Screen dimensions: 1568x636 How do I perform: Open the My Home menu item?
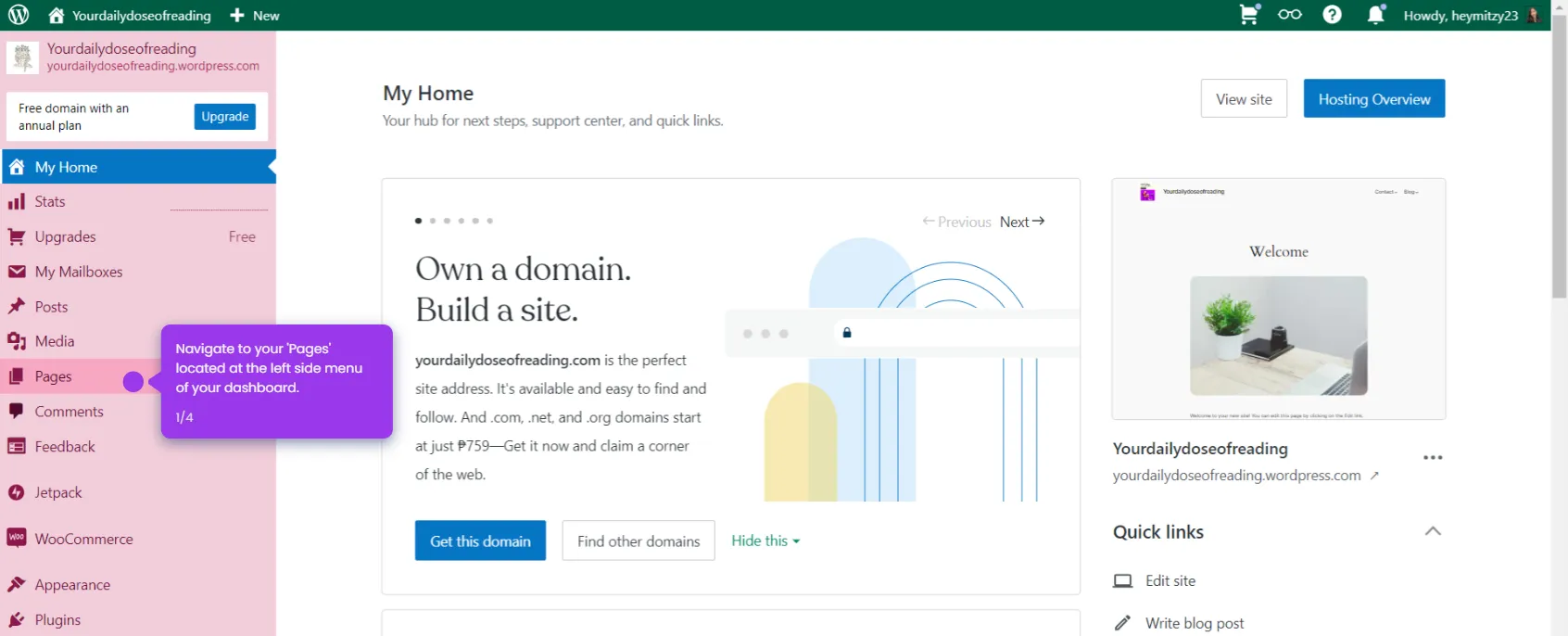139,167
